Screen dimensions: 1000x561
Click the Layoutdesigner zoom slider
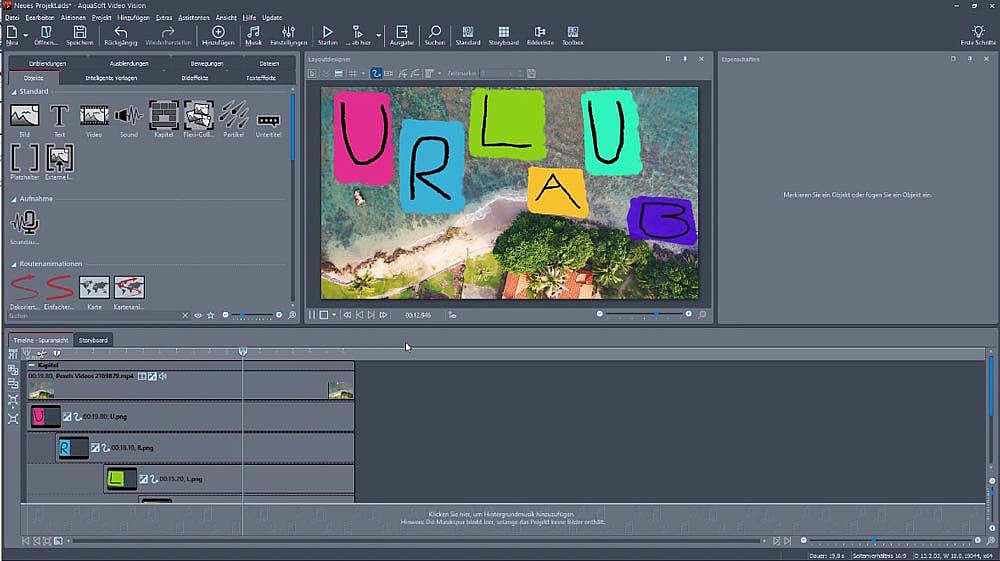pyautogui.click(x=645, y=314)
